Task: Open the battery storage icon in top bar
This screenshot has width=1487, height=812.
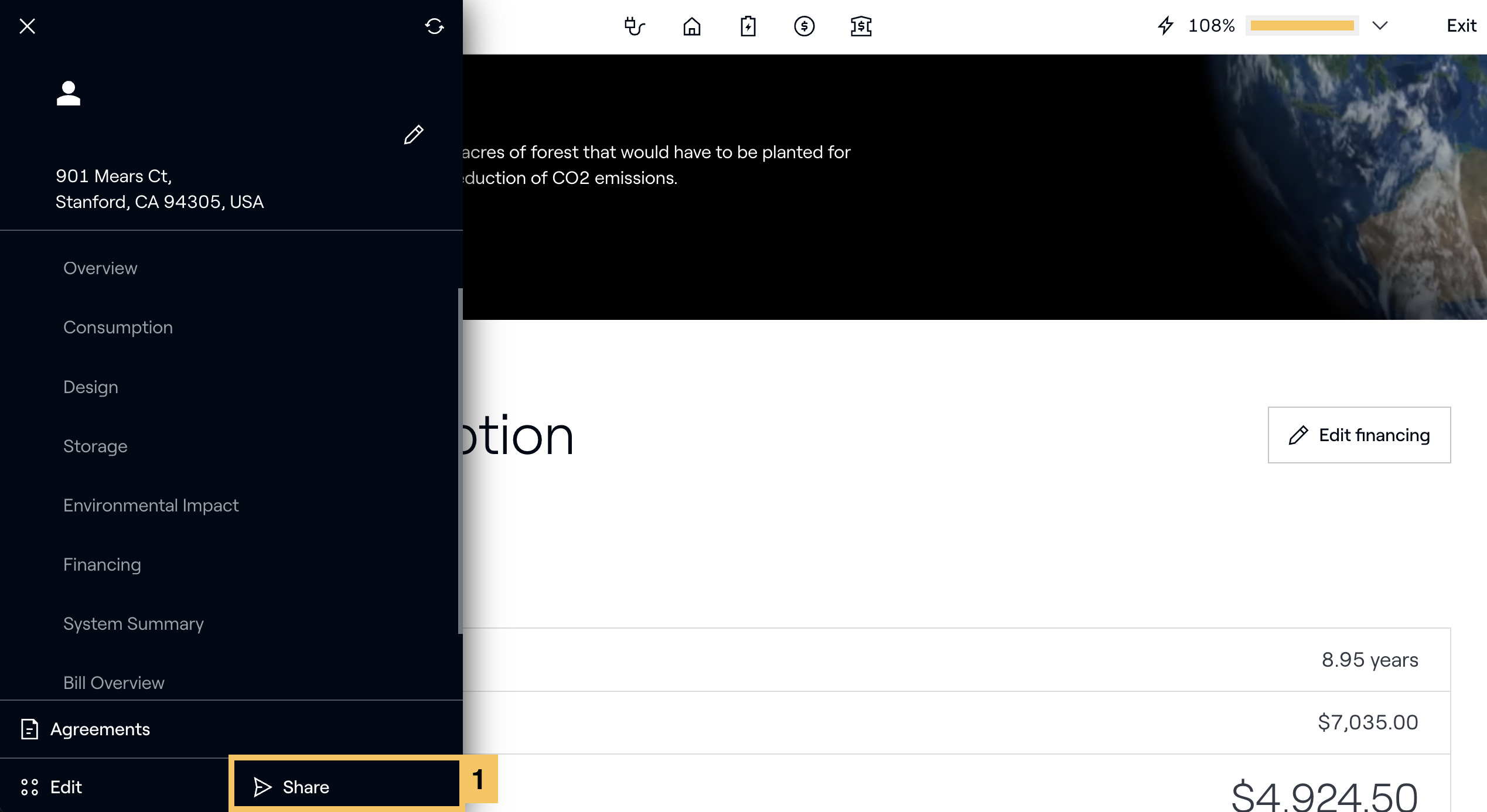Action: click(748, 26)
